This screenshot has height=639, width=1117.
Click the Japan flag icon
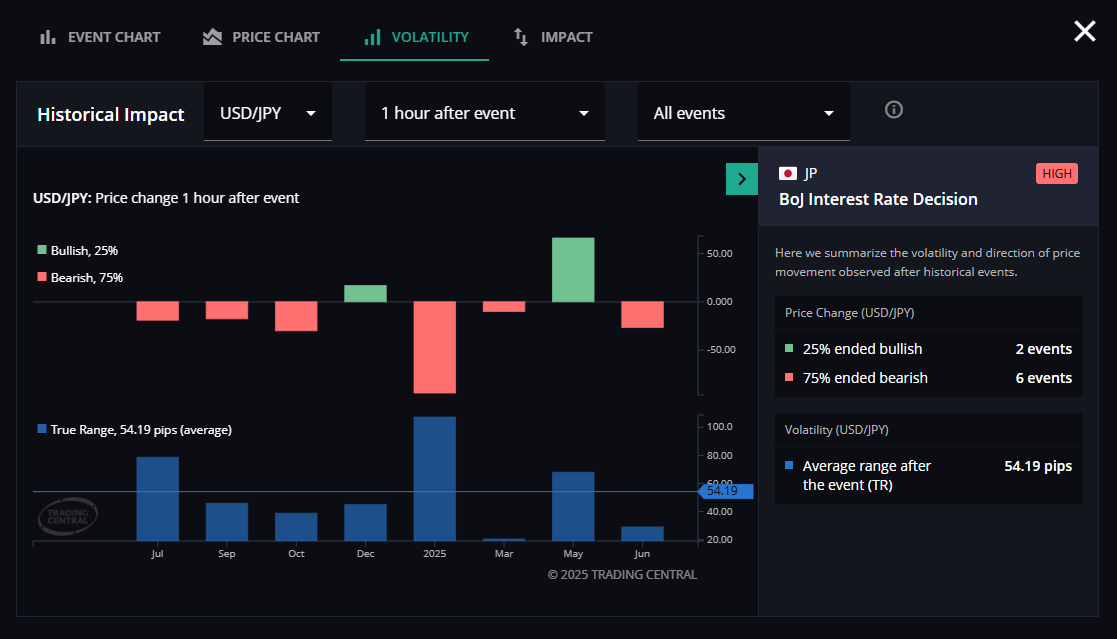tap(788, 173)
